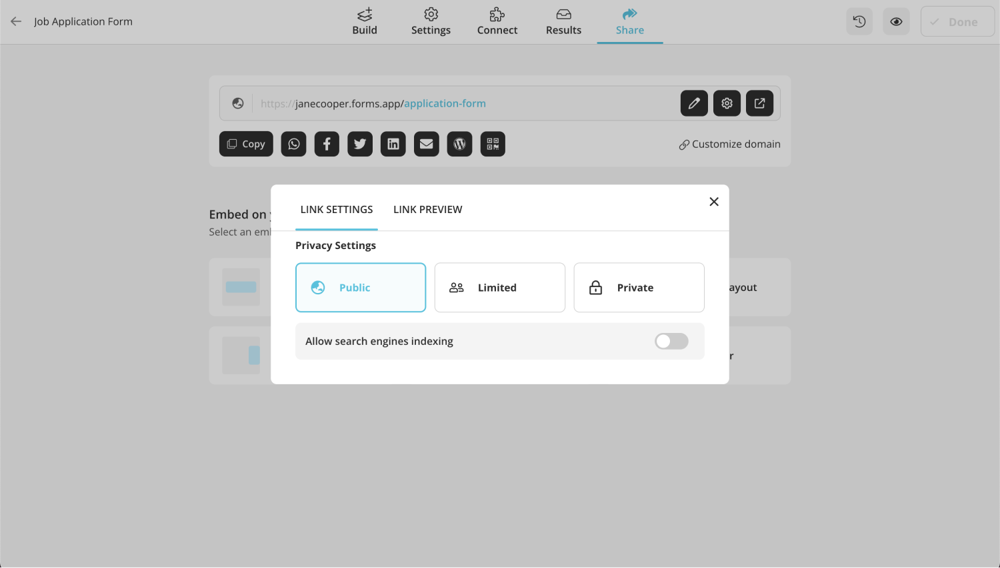Share form on Facebook
This screenshot has height=568, width=1000.
click(x=327, y=144)
